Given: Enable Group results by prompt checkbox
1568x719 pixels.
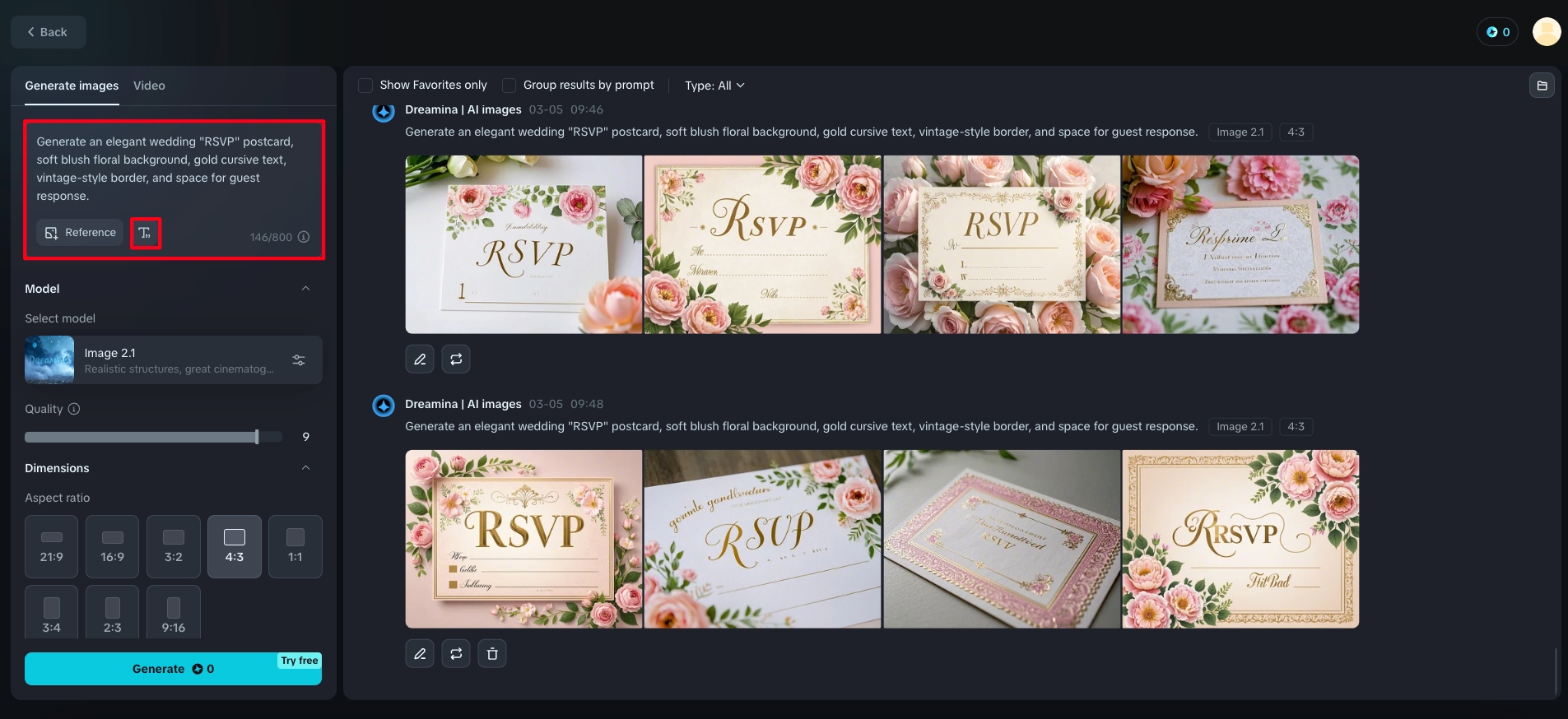Looking at the screenshot, I should (x=509, y=86).
